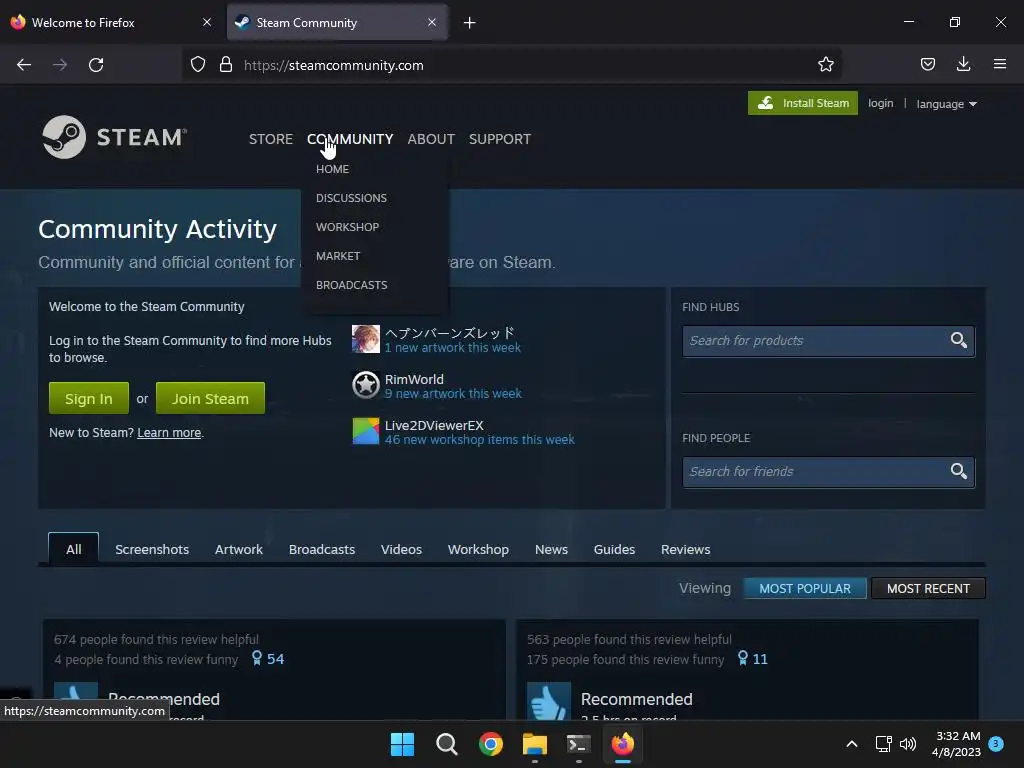Open the STORE menu
The width and height of the screenshot is (1024, 768).
270,139
